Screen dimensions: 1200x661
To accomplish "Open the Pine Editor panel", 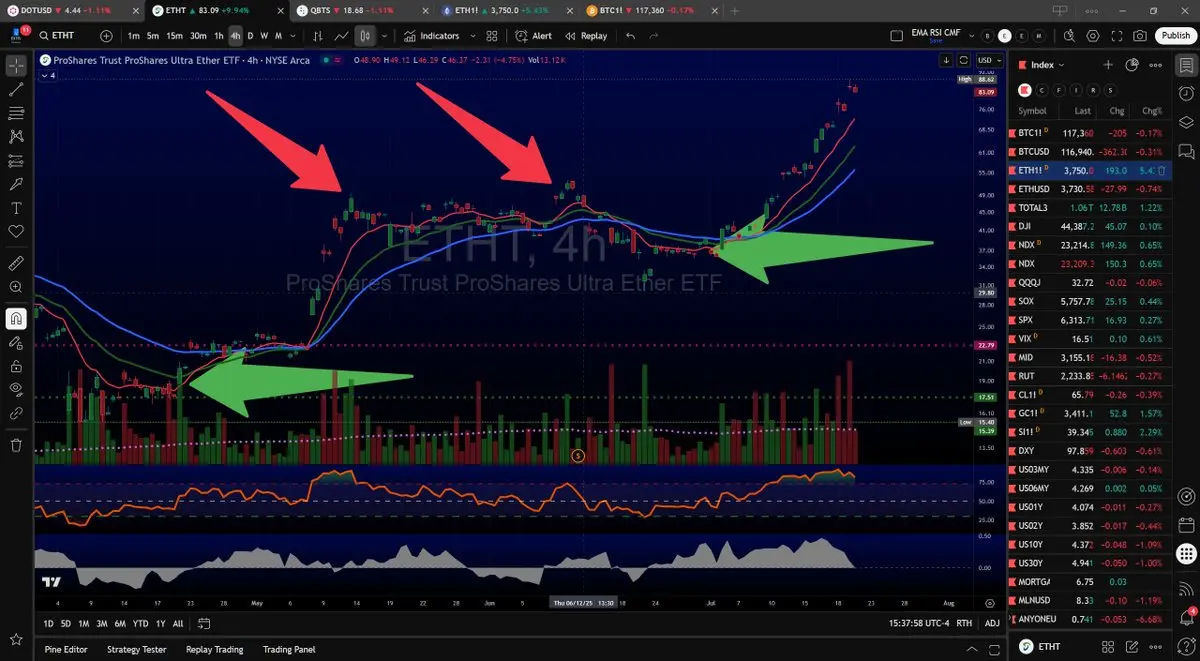I will pos(66,649).
